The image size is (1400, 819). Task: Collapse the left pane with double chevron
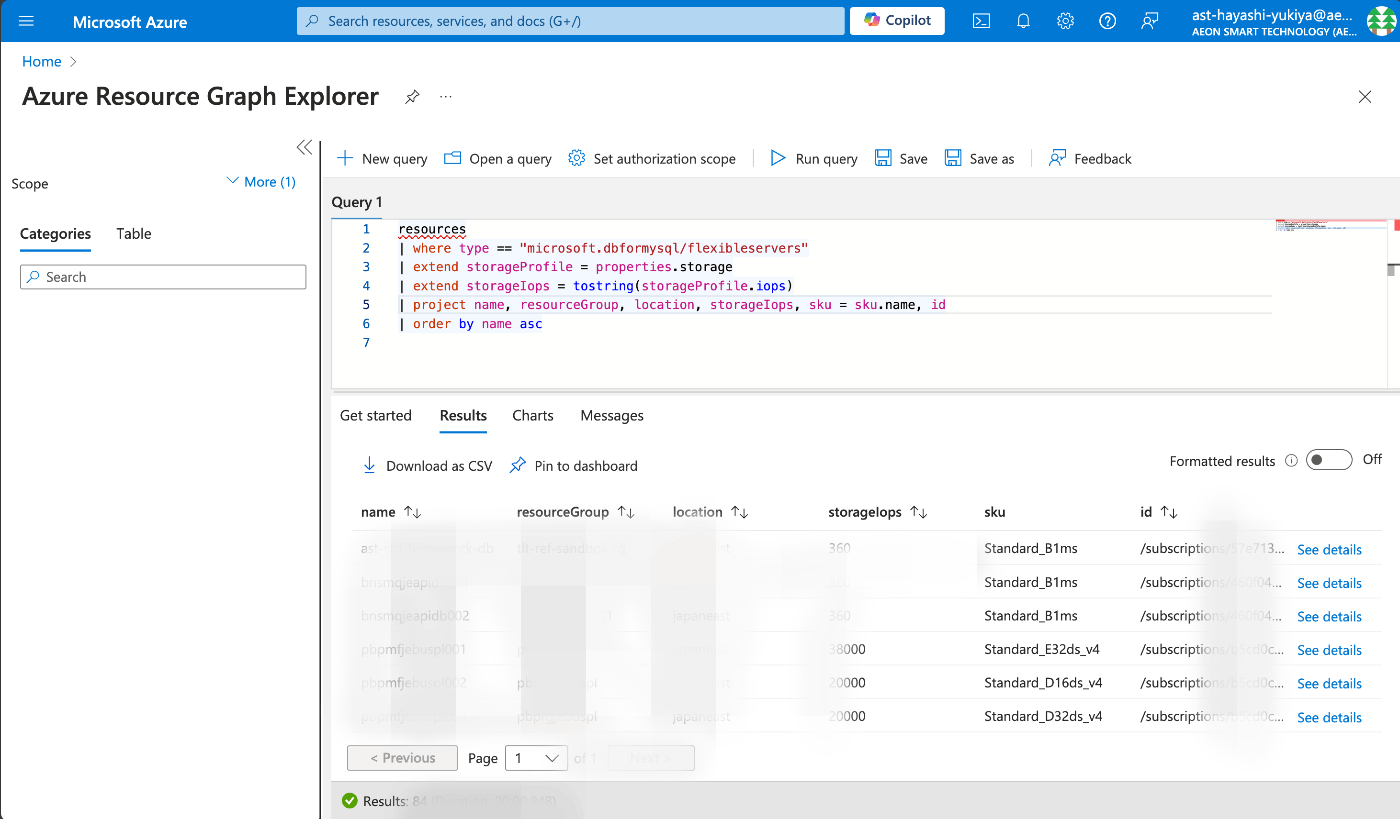305,148
